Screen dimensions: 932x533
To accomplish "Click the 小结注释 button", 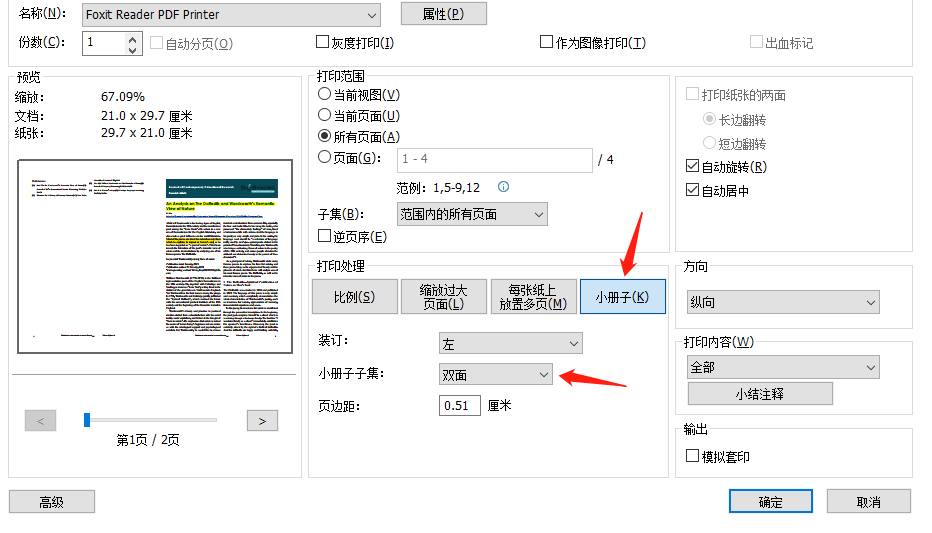I will pyautogui.click(x=760, y=394).
